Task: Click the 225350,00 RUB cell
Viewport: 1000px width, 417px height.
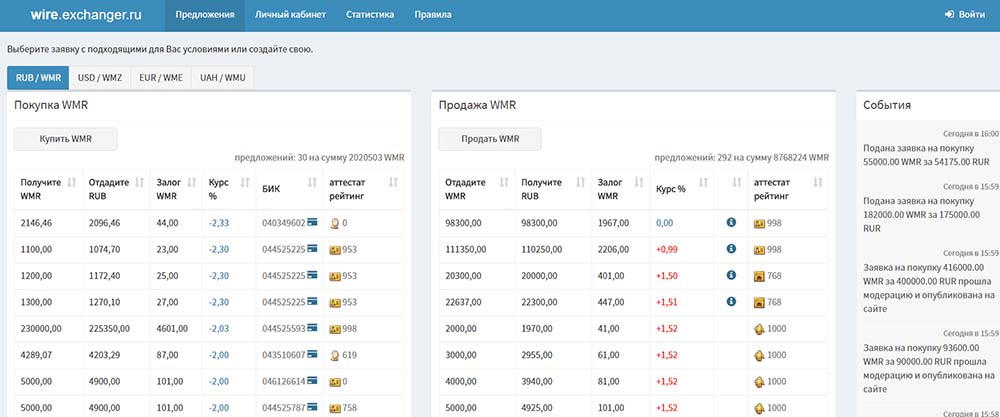Action: 109,329
